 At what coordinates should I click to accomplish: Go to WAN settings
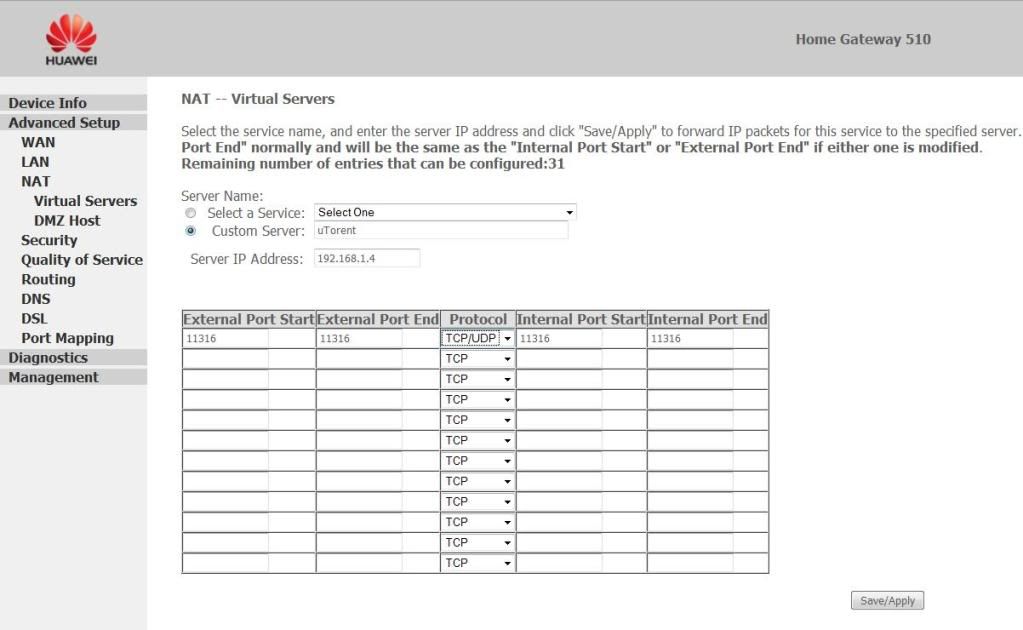coord(38,142)
